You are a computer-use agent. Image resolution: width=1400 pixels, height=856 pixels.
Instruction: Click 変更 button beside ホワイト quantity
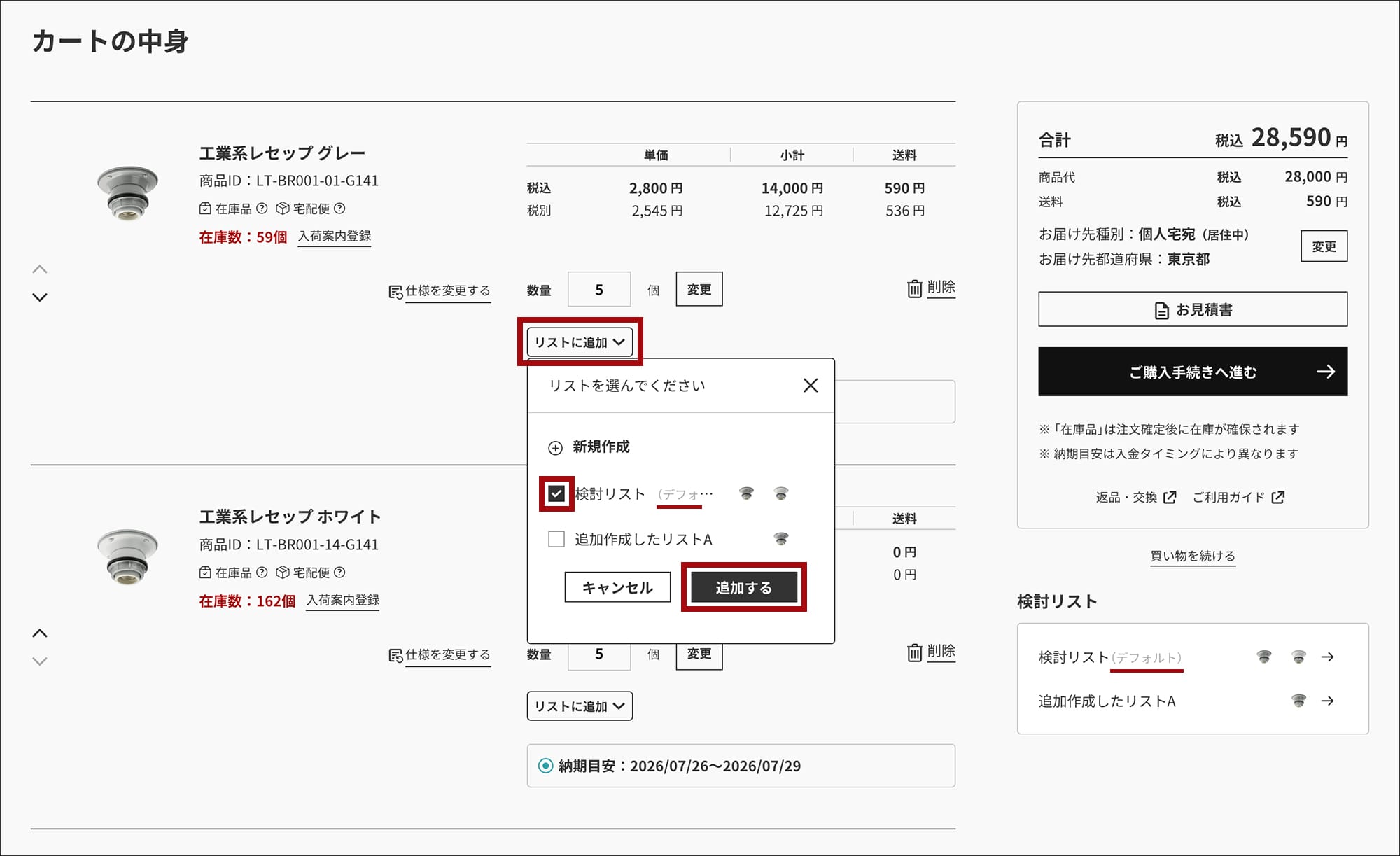click(x=699, y=655)
